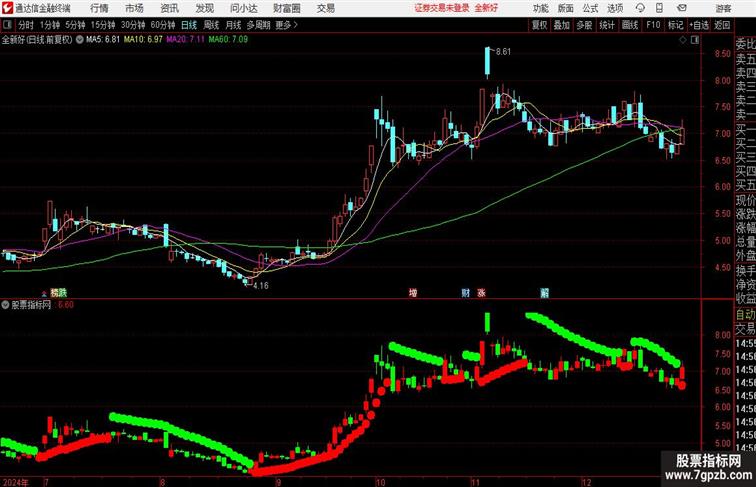756x487 pixels.
Task: Toggle the right info panel icon
Action: coord(695,40)
